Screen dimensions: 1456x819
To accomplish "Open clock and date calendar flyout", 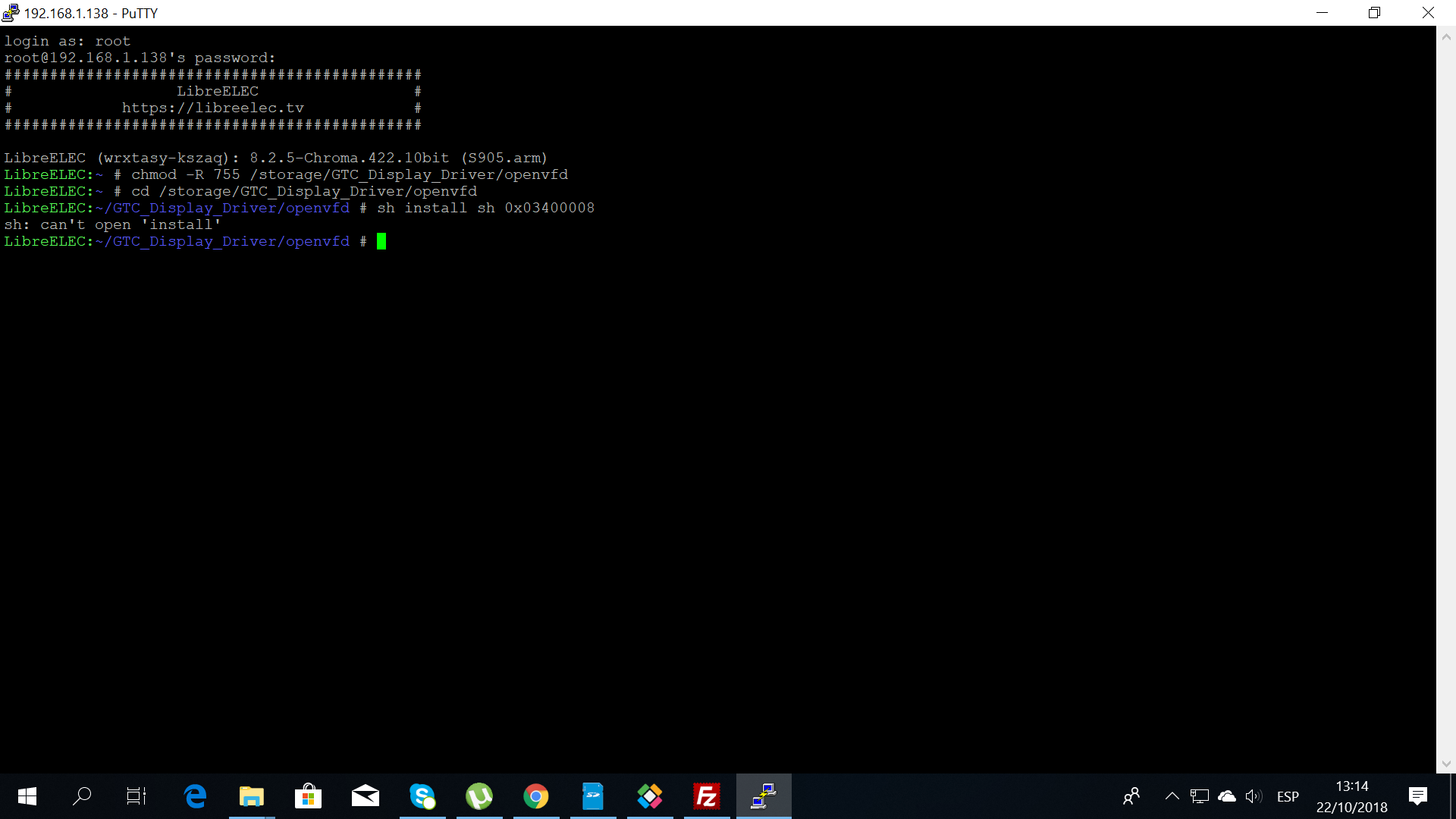I will click(1351, 796).
